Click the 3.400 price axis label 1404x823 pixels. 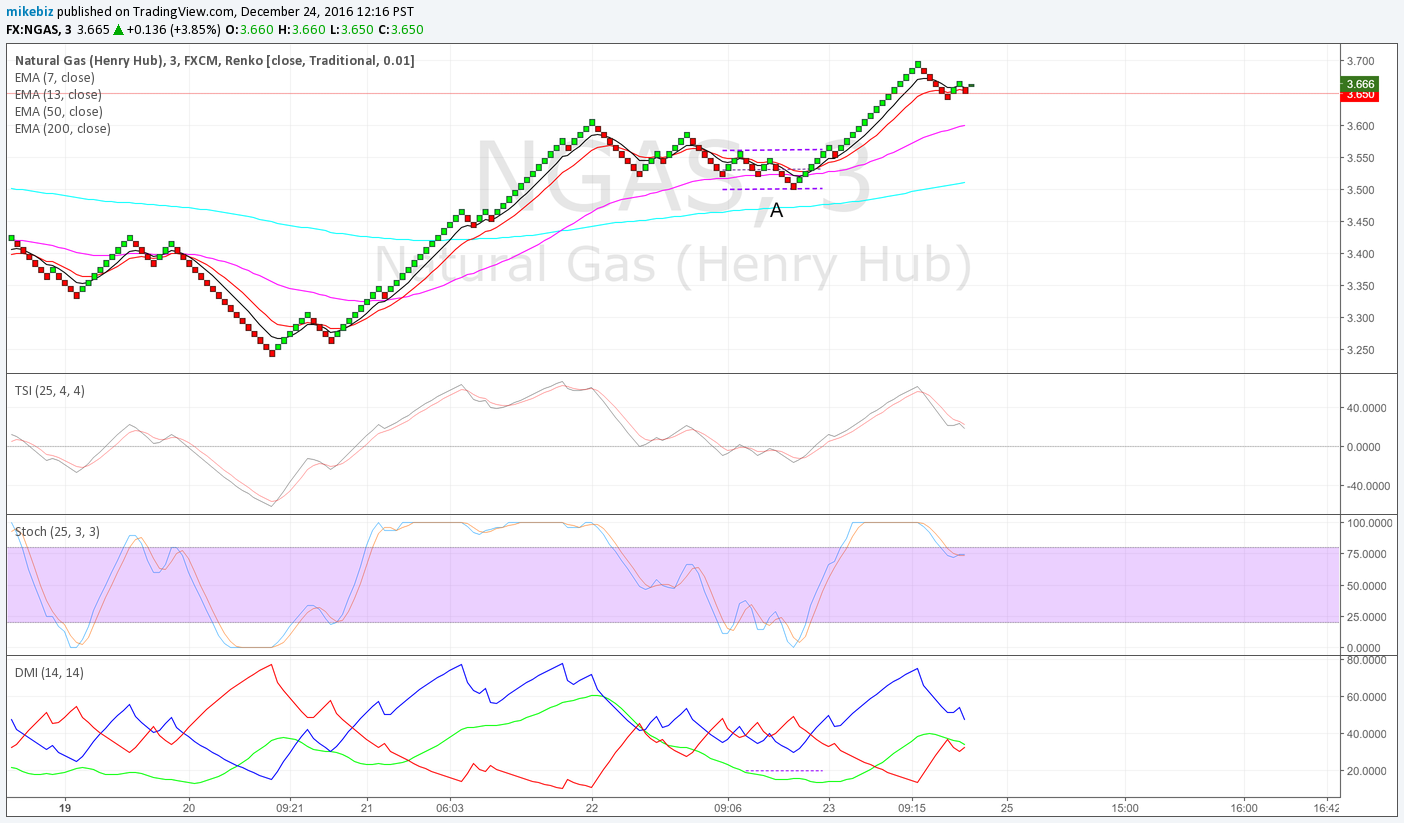[1360, 254]
